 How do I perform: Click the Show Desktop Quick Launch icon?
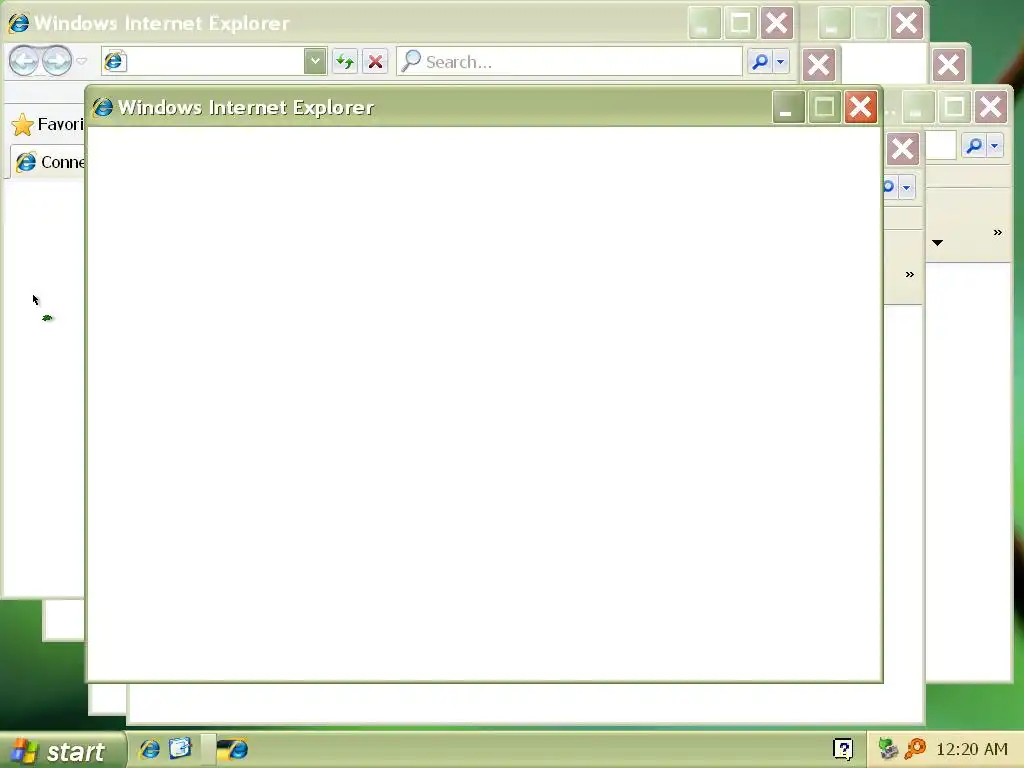click(x=180, y=748)
